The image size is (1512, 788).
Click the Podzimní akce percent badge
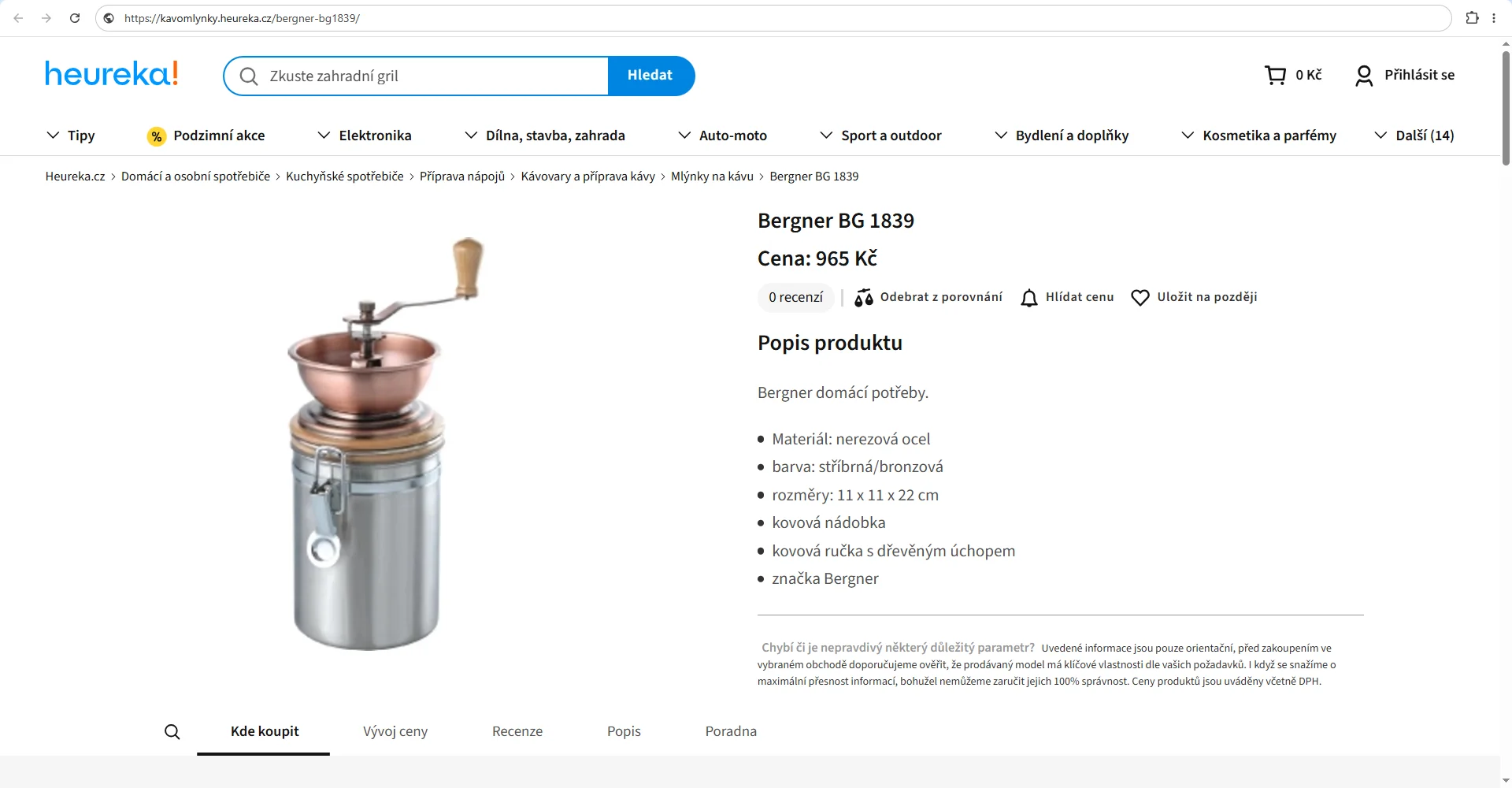(157, 136)
